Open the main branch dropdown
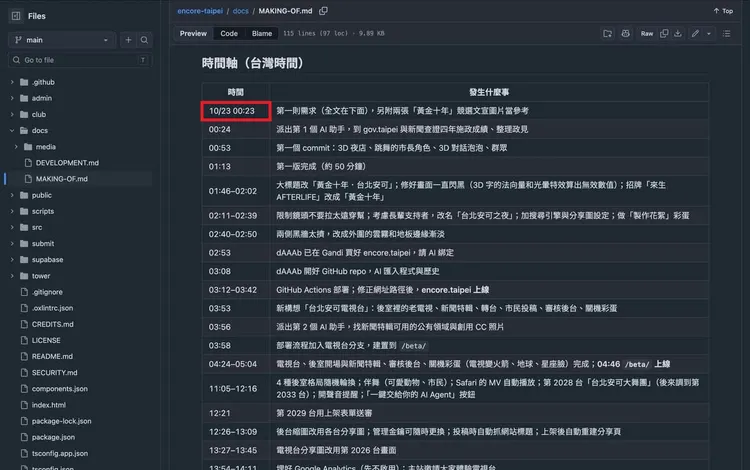This screenshot has width=750, height=470. [62, 40]
